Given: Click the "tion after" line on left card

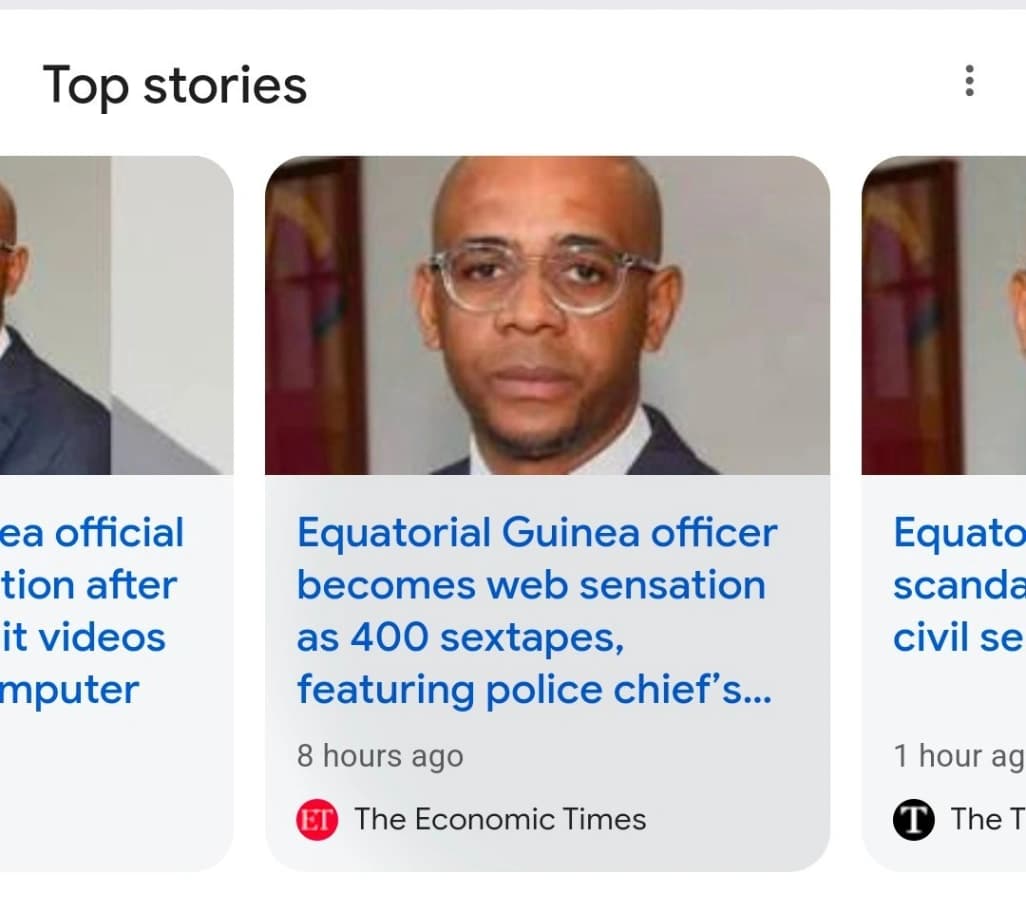Looking at the screenshot, I should pos(88,585).
